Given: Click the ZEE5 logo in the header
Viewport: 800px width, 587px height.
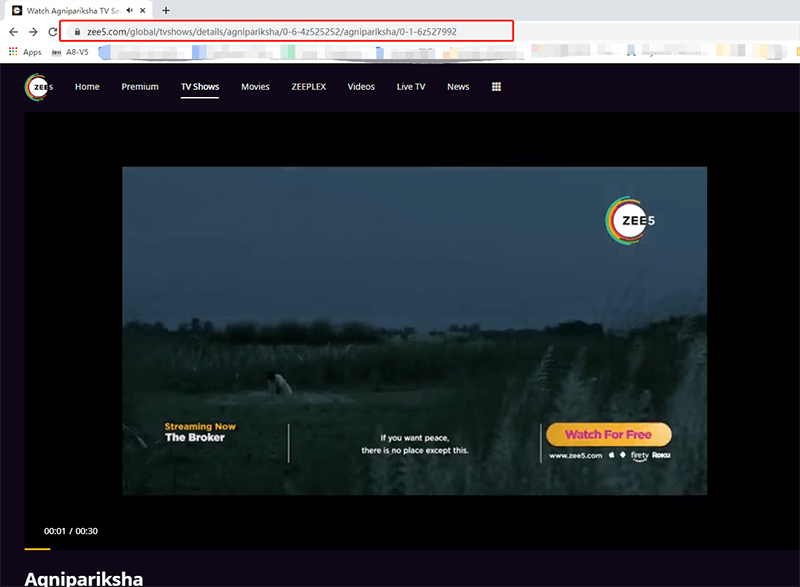Looking at the screenshot, I should 39,87.
